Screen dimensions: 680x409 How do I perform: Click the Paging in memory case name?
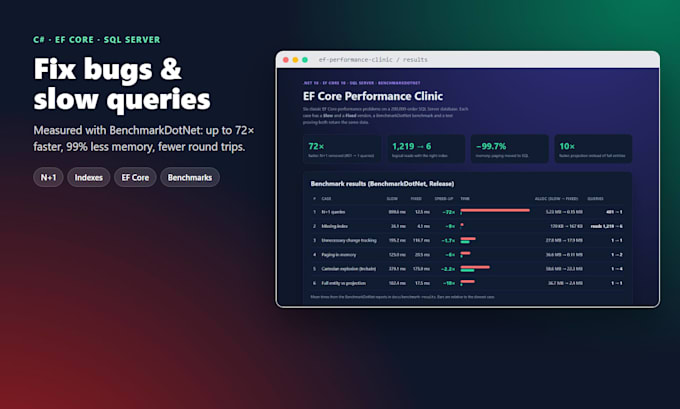click(x=339, y=255)
